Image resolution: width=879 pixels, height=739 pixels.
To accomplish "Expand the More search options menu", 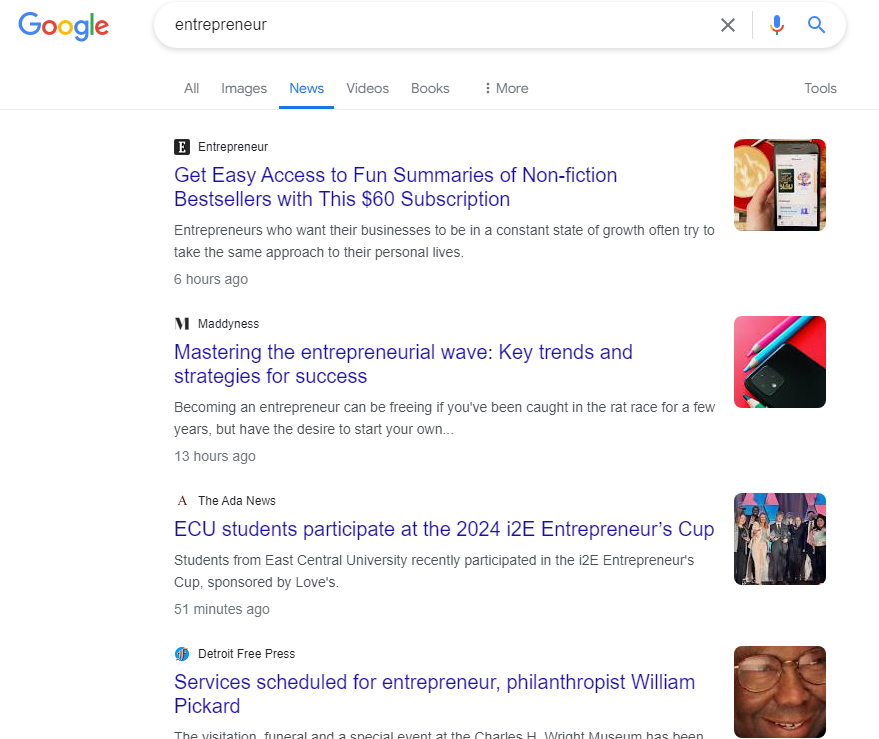I will click(x=506, y=89).
